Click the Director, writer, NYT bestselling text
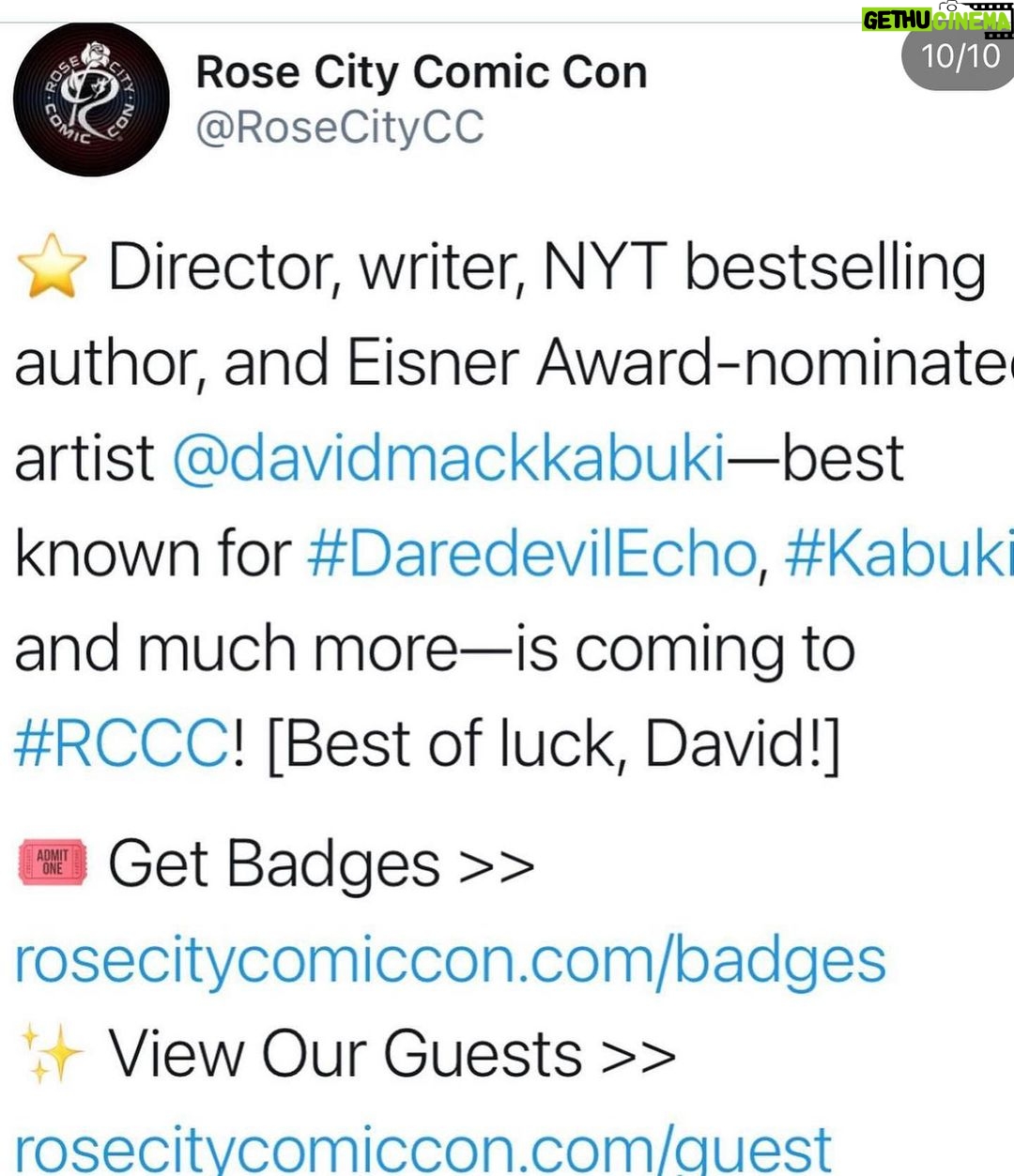 pos(547,268)
